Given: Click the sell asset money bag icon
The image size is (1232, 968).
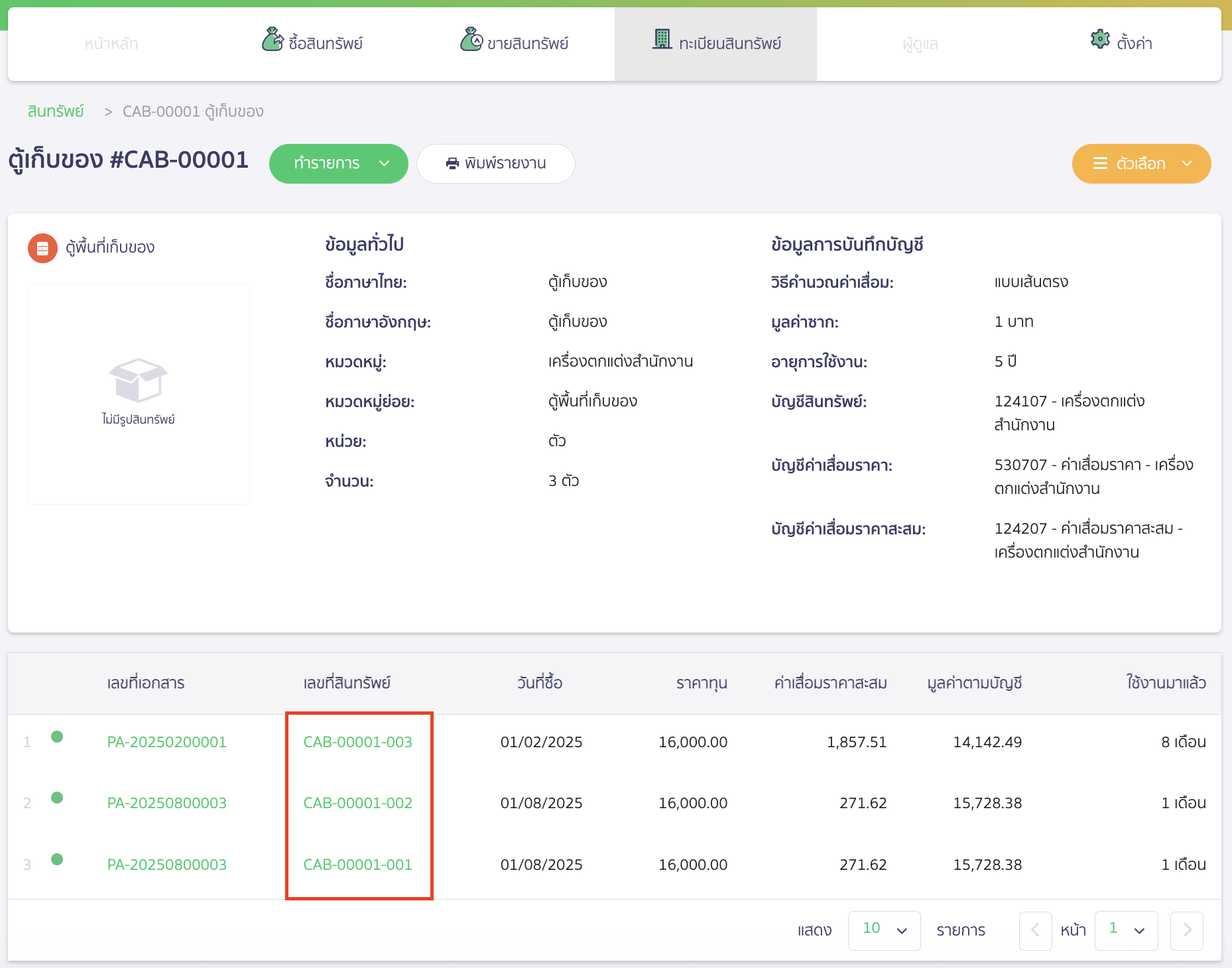Looking at the screenshot, I should coord(471,40).
